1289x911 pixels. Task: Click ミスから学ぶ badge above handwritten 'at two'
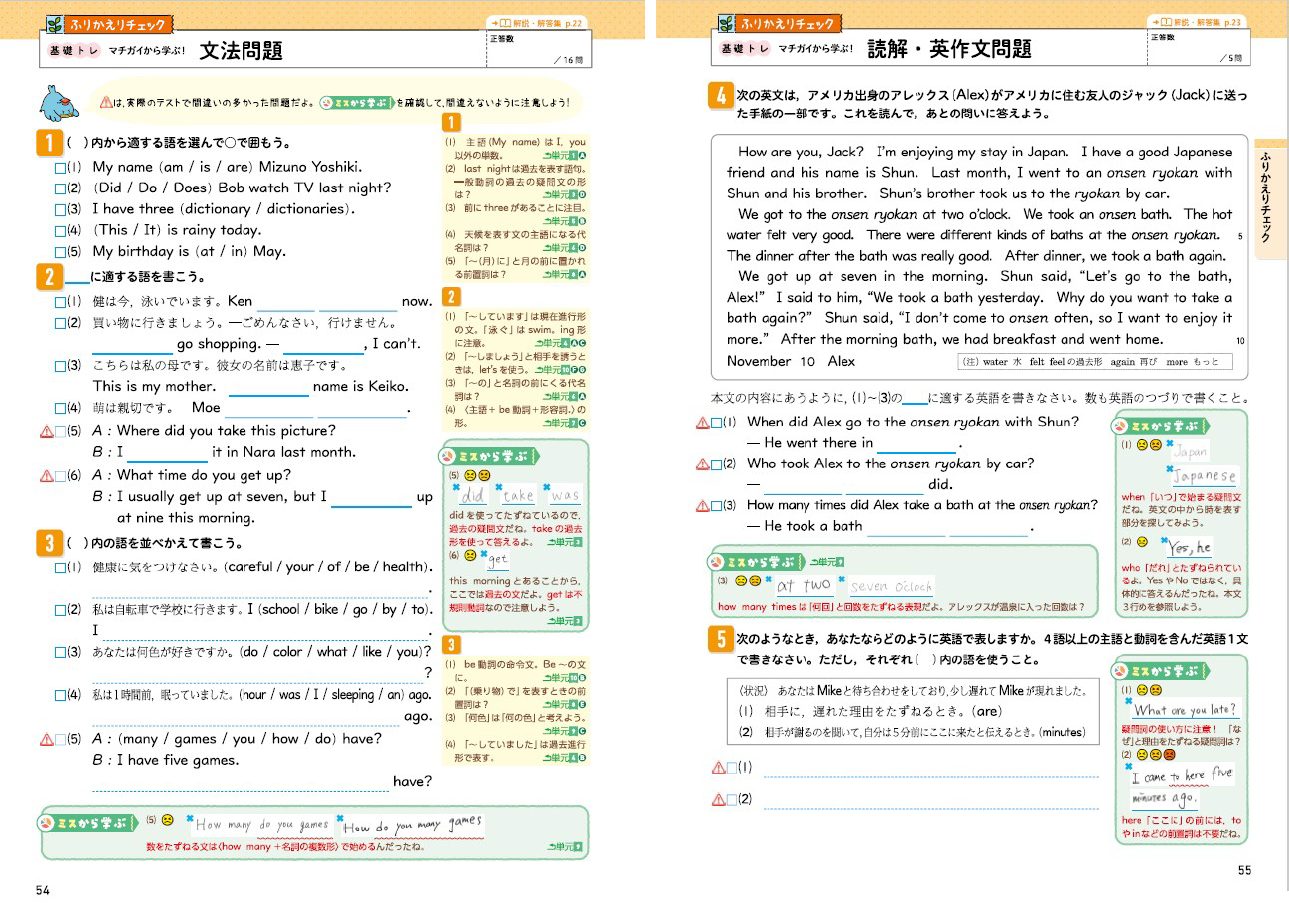point(755,562)
